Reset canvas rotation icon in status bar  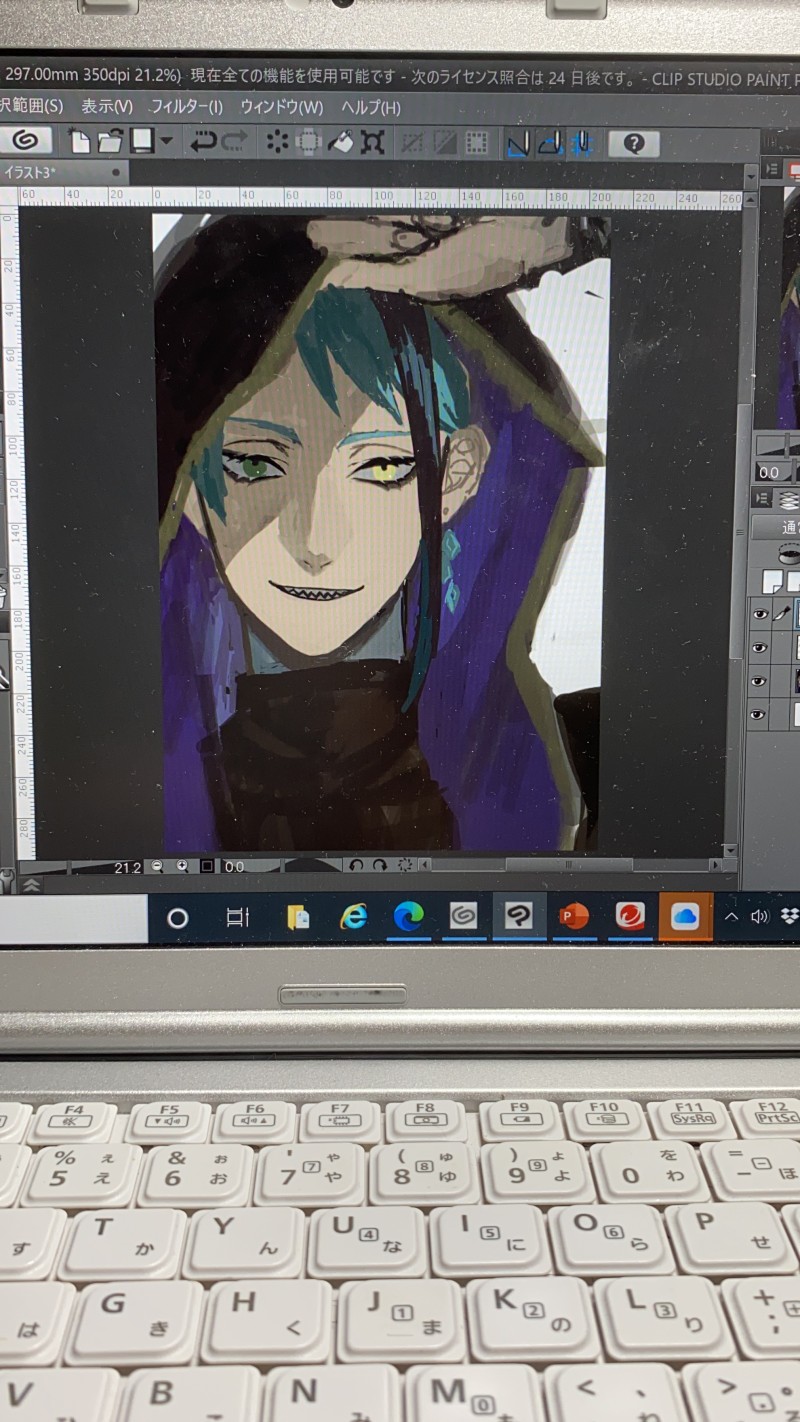(x=405, y=866)
